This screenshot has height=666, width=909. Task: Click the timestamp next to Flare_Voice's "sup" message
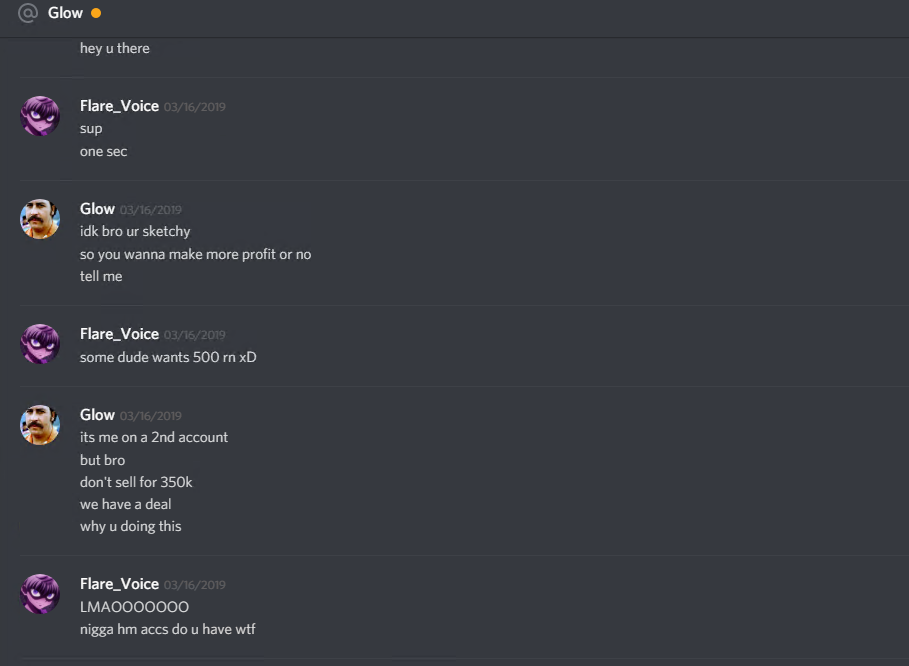194,107
